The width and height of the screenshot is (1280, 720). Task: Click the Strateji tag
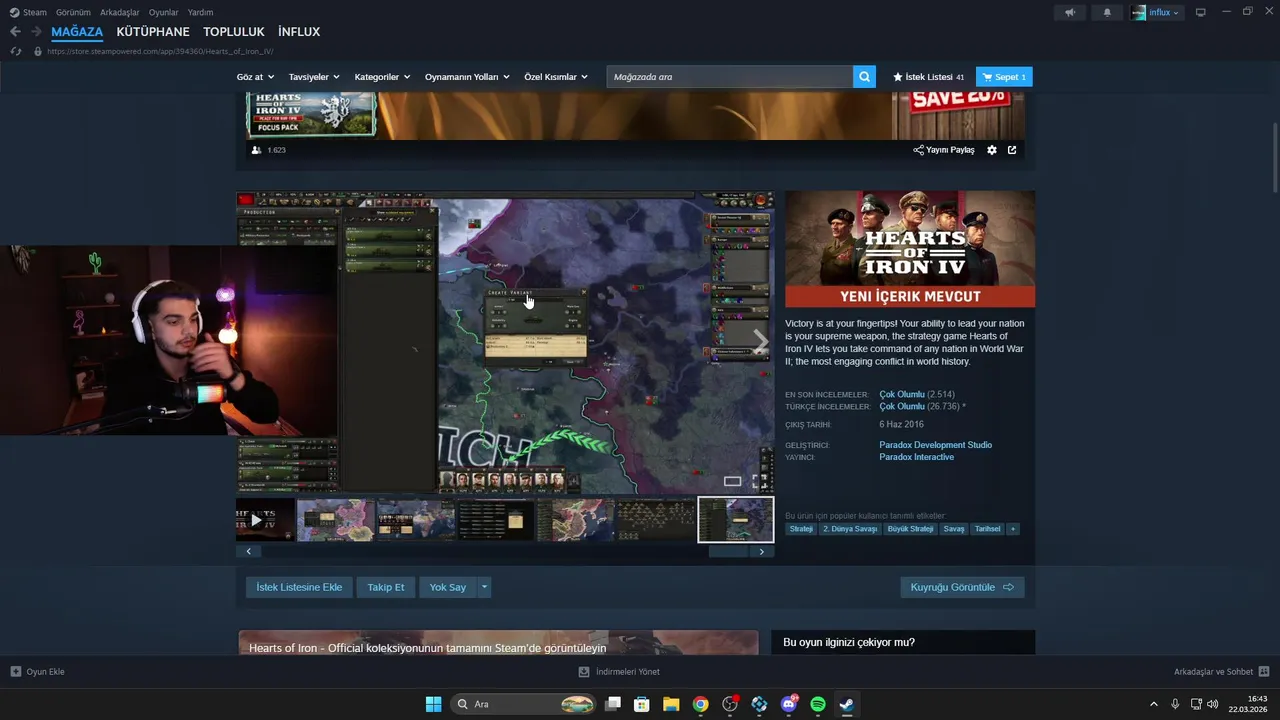click(801, 529)
